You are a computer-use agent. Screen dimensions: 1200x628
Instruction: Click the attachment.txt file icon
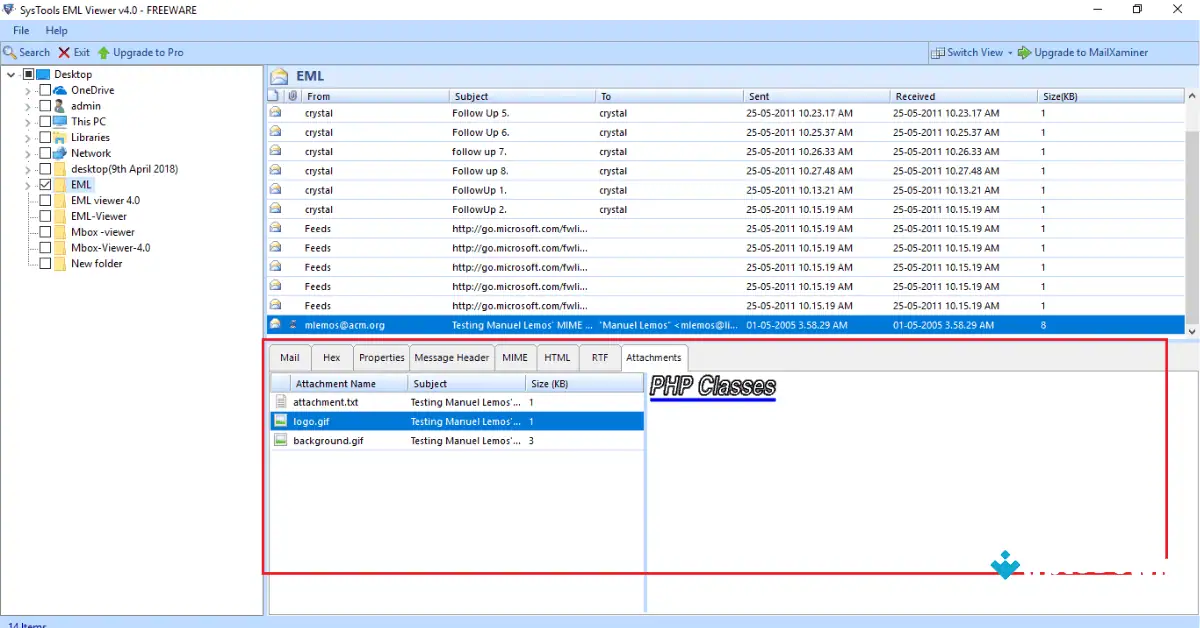click(x=282, y=402)
